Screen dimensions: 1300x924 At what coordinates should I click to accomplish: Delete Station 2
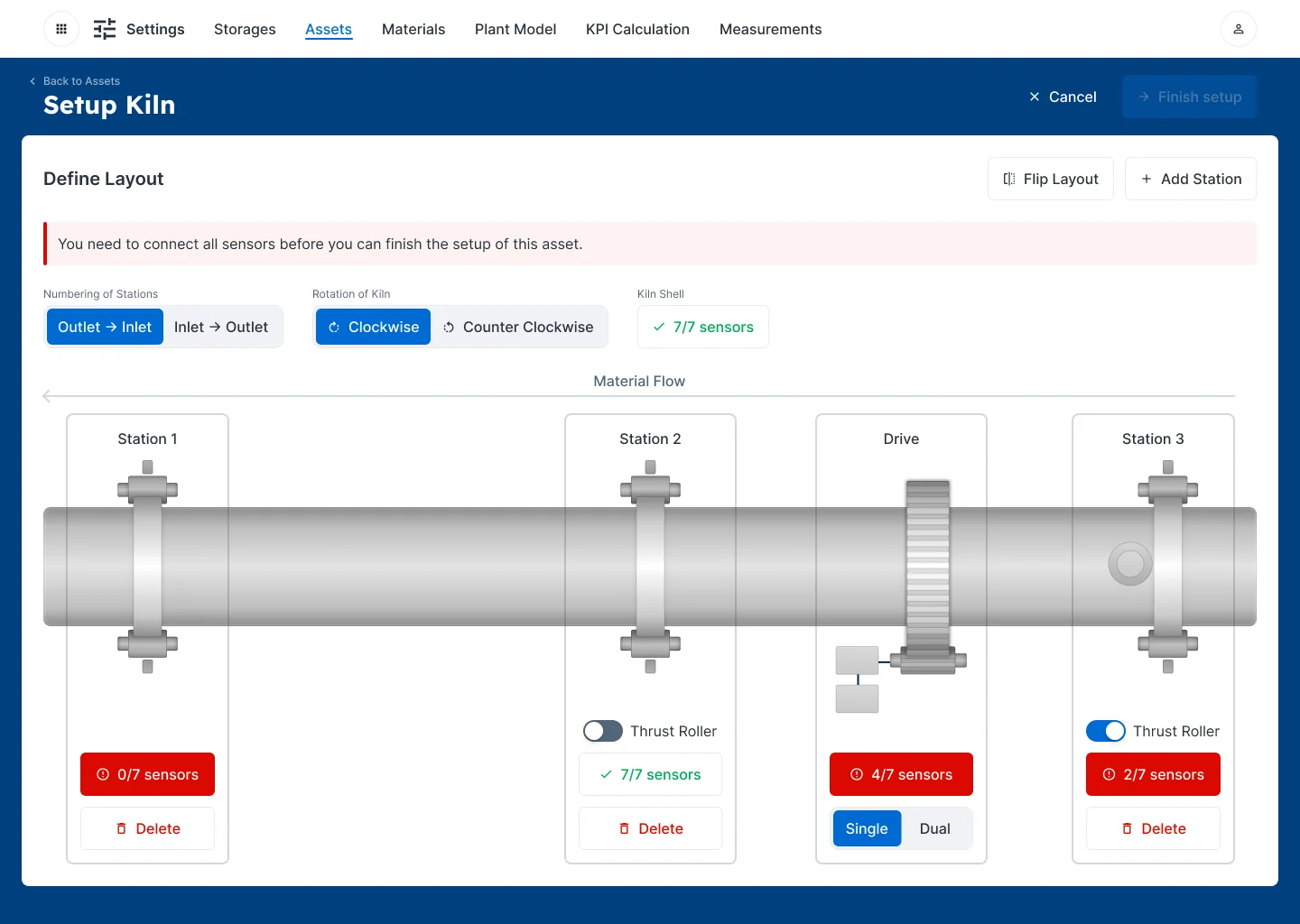click(x=650, y=828)
